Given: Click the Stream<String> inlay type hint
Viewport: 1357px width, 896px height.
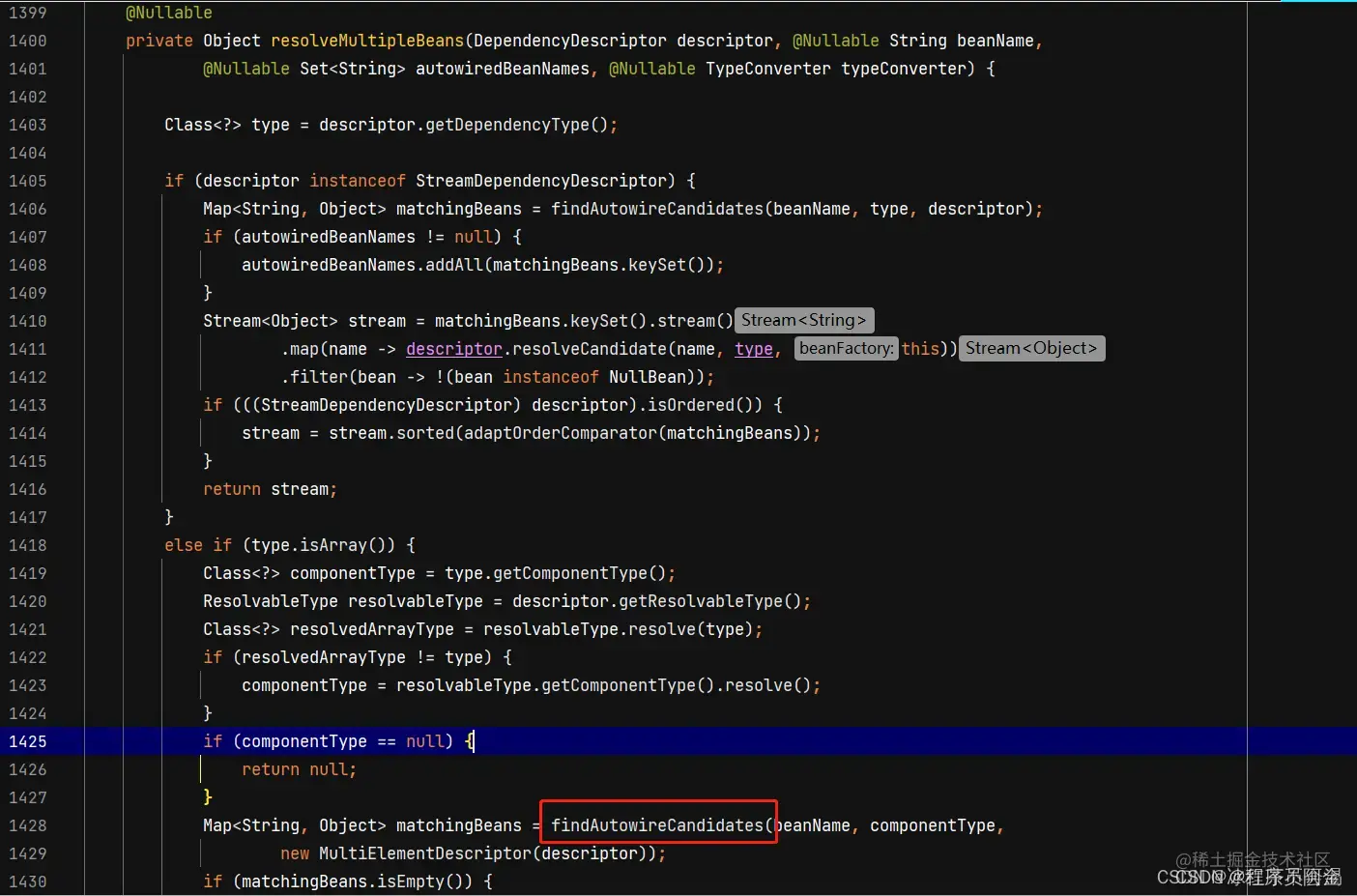Looking at the screenshot, I should (804, 320).
